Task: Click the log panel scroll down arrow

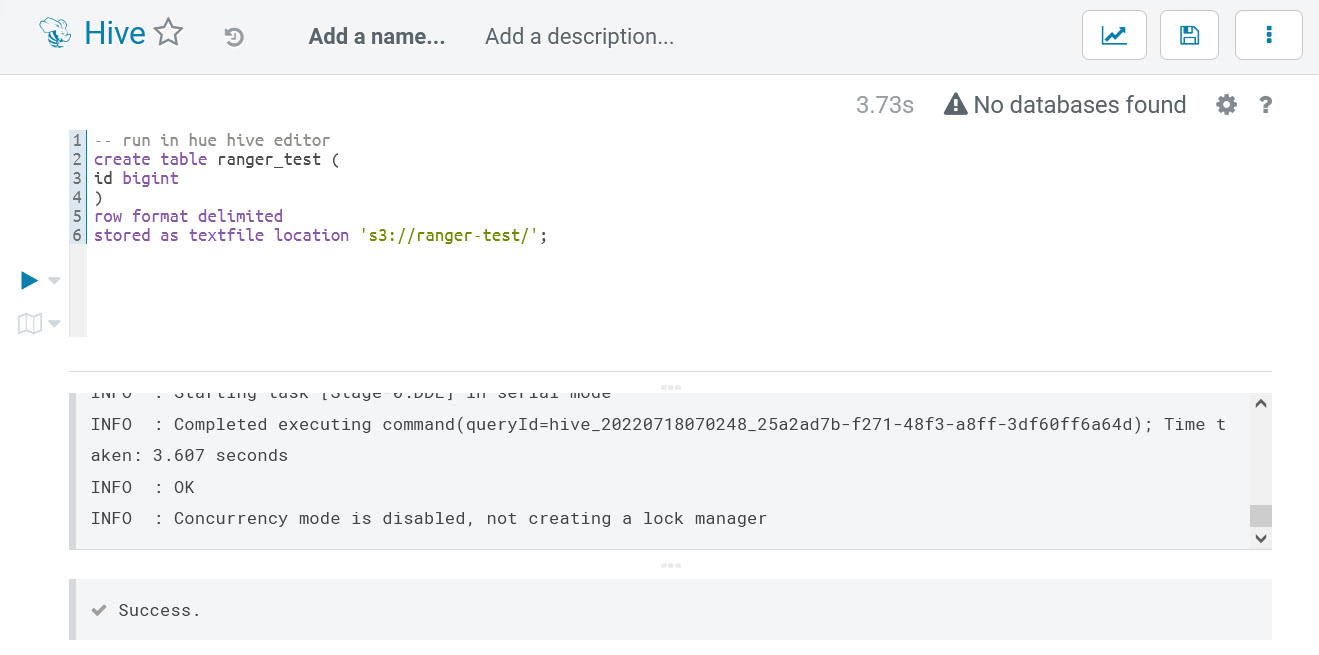Action: coord(1261,538)
